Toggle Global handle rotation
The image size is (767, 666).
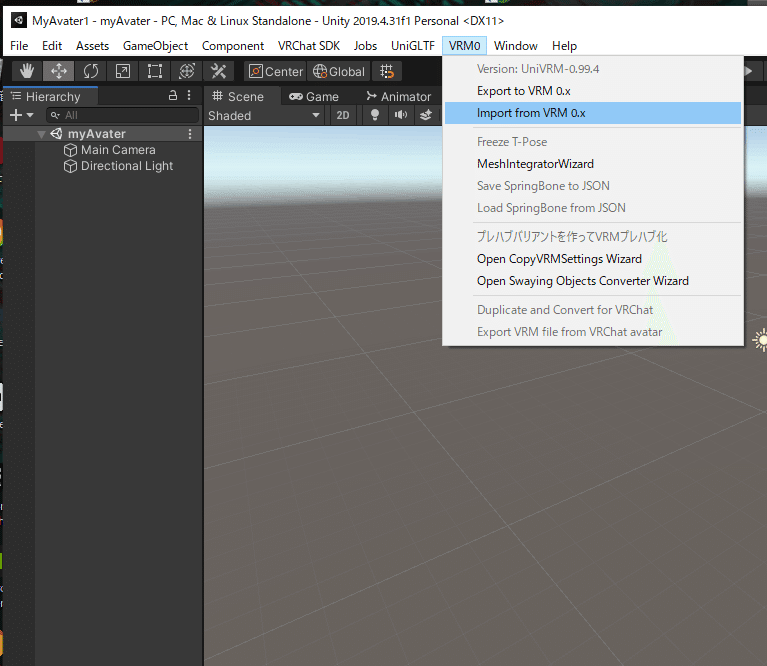338,71
